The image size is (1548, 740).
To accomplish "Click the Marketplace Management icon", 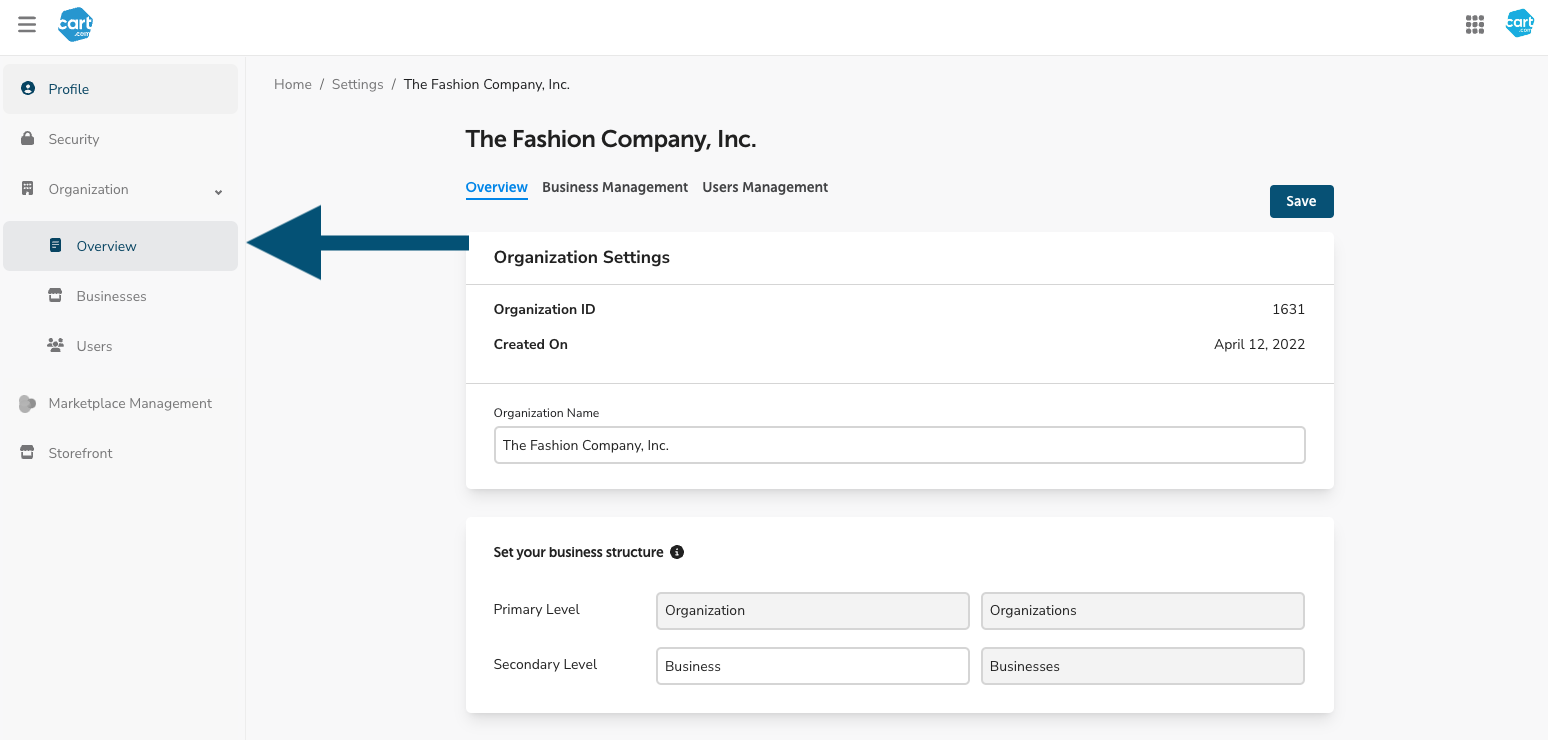I will [28, 404].
